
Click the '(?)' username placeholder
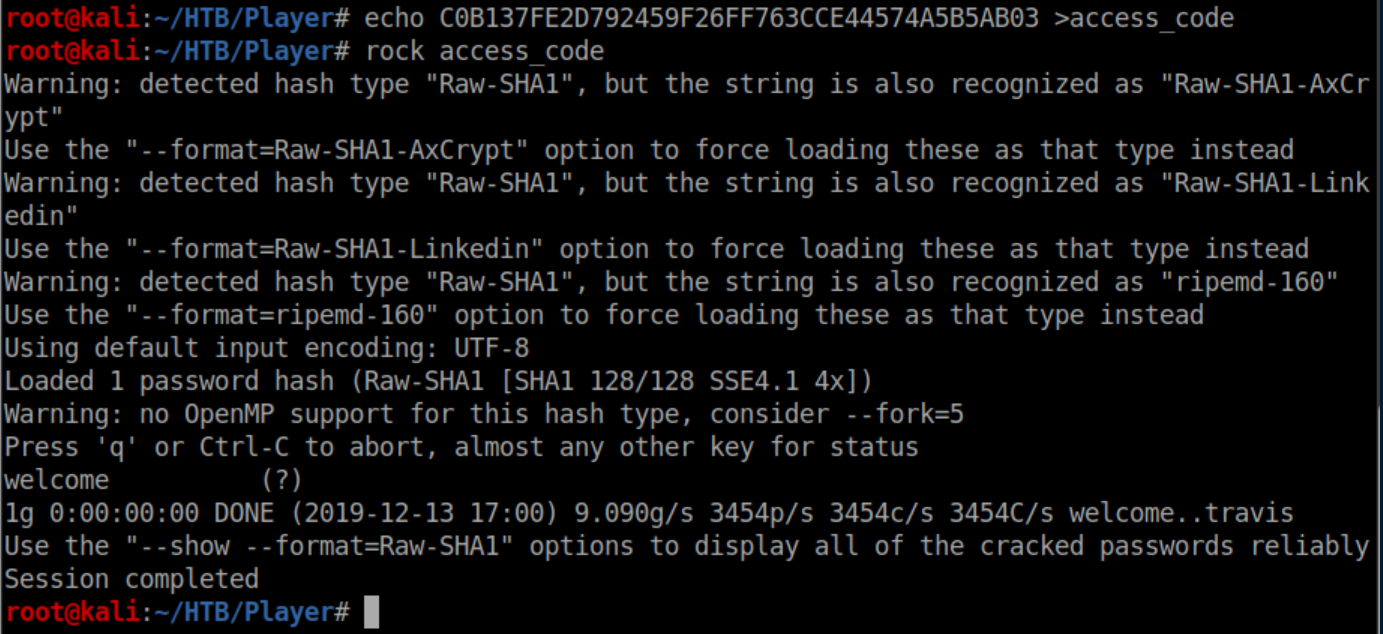point(281,480)
